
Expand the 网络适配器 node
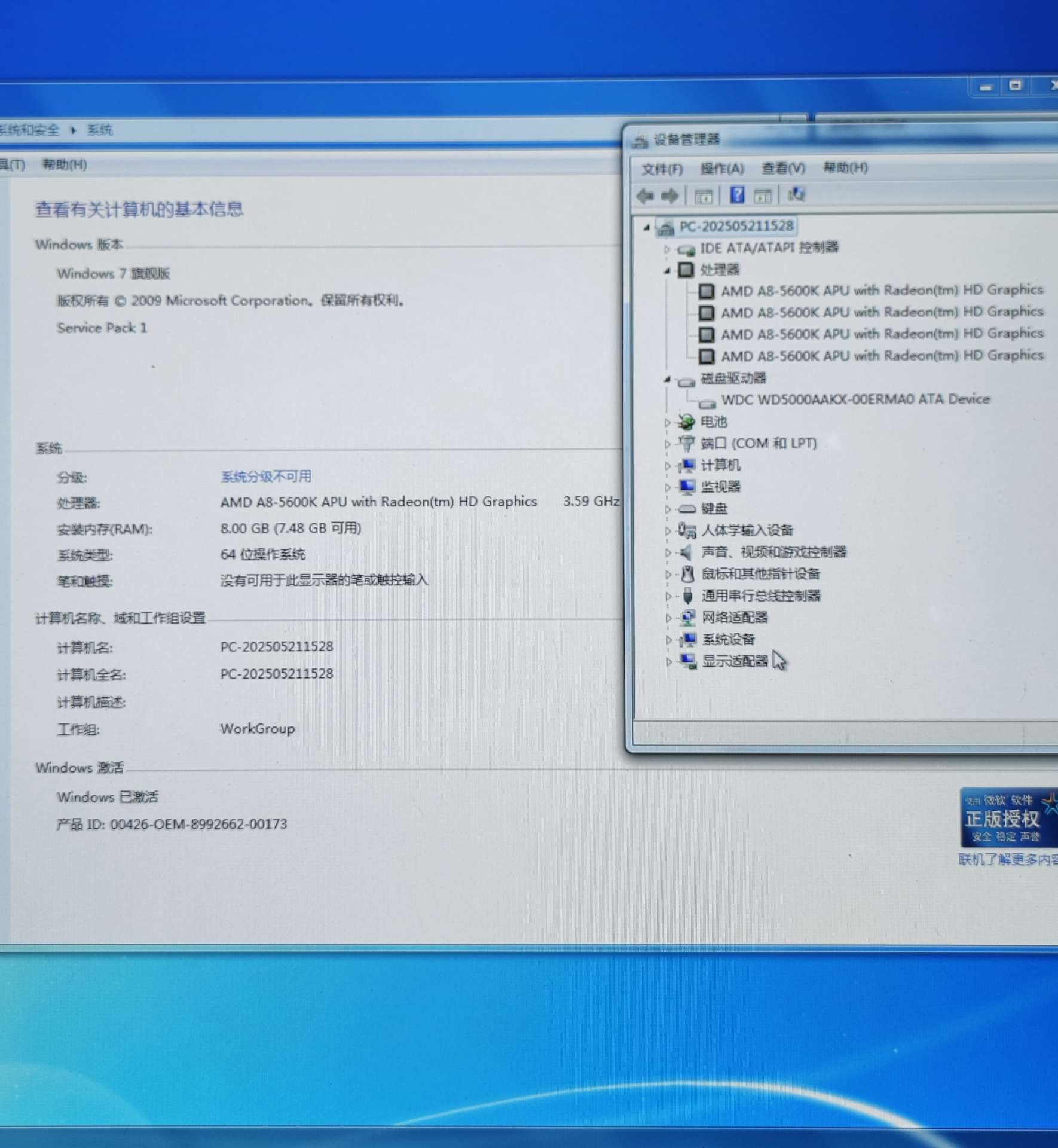point(668,618)
